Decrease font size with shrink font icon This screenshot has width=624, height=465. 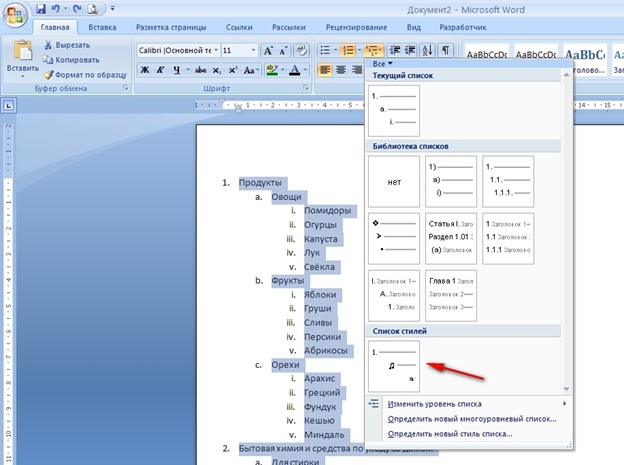283,51
